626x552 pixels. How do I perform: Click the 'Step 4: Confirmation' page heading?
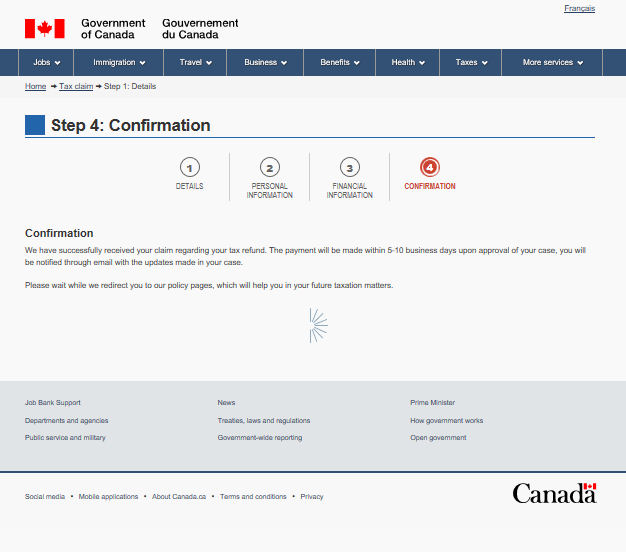[131, 125]
